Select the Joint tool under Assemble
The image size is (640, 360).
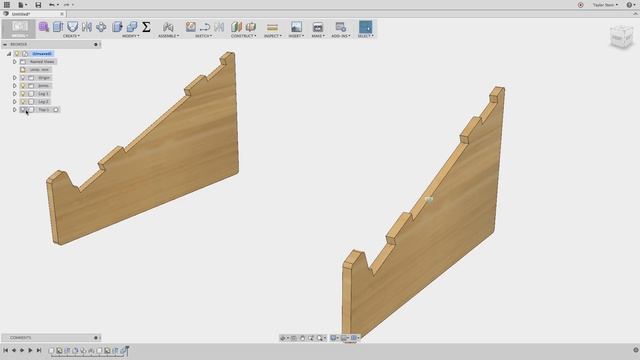click(x=168, y=27)
